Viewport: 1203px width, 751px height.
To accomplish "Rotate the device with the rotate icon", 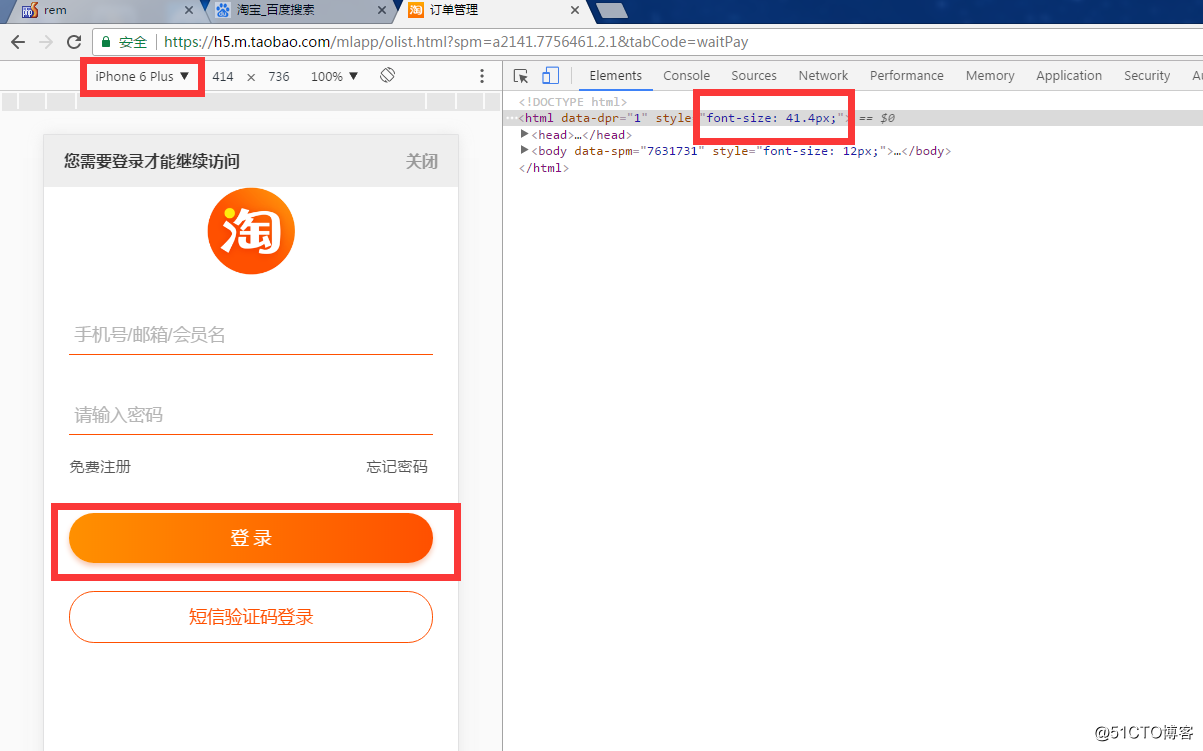I will click(388, 76).
